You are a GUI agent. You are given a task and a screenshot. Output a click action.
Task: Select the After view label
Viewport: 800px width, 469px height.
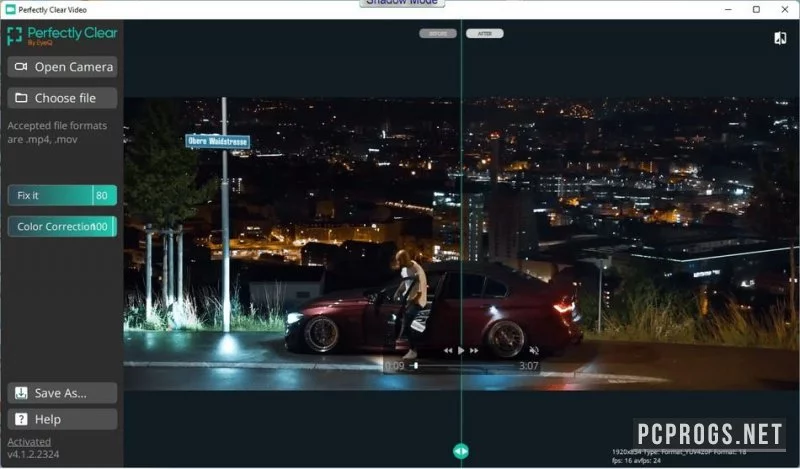point(485,34)
